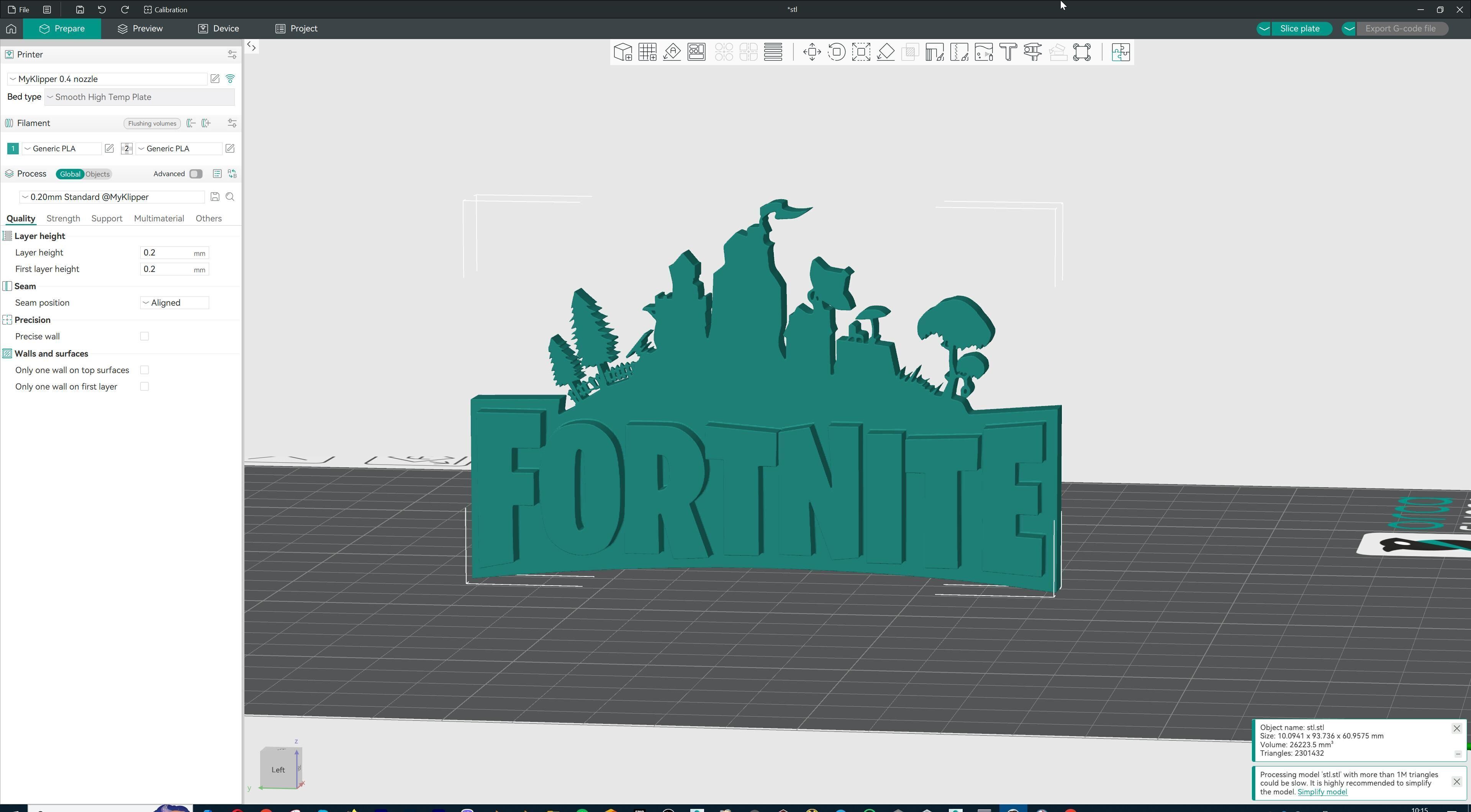This screenshot has width=1471, height=812.
Task: Check Only one wall on top surfaces
Action: 144,370
